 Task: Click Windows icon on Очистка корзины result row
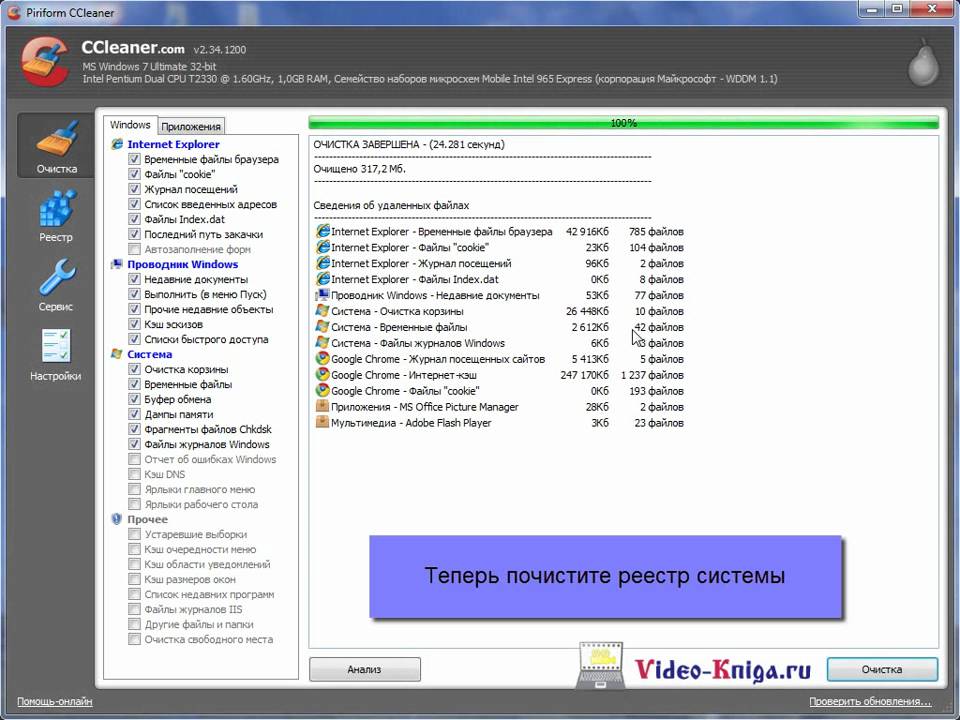coord(322,311)
